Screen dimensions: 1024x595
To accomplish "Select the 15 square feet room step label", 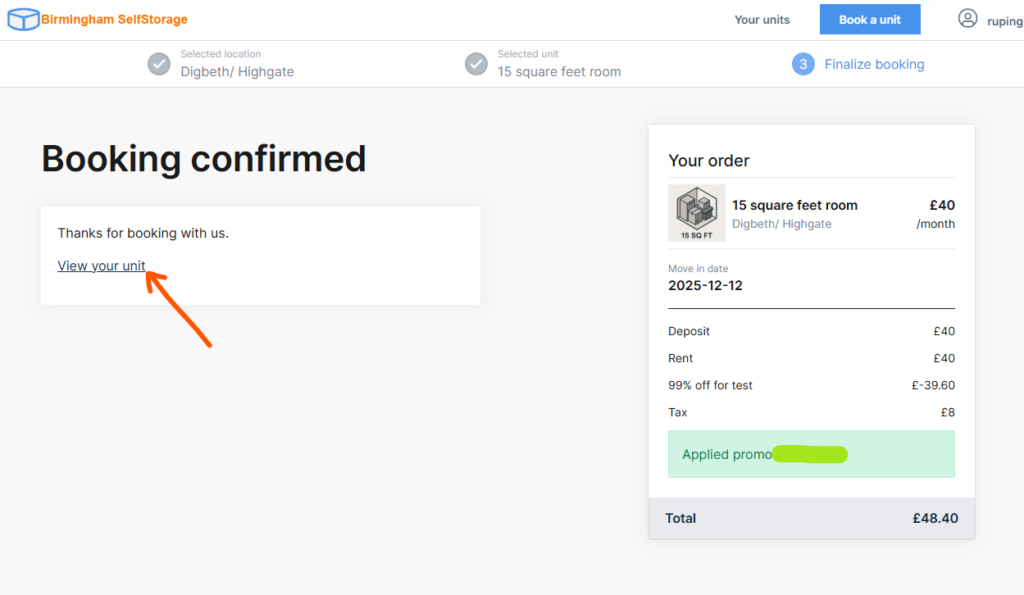I will click(559, 71).
